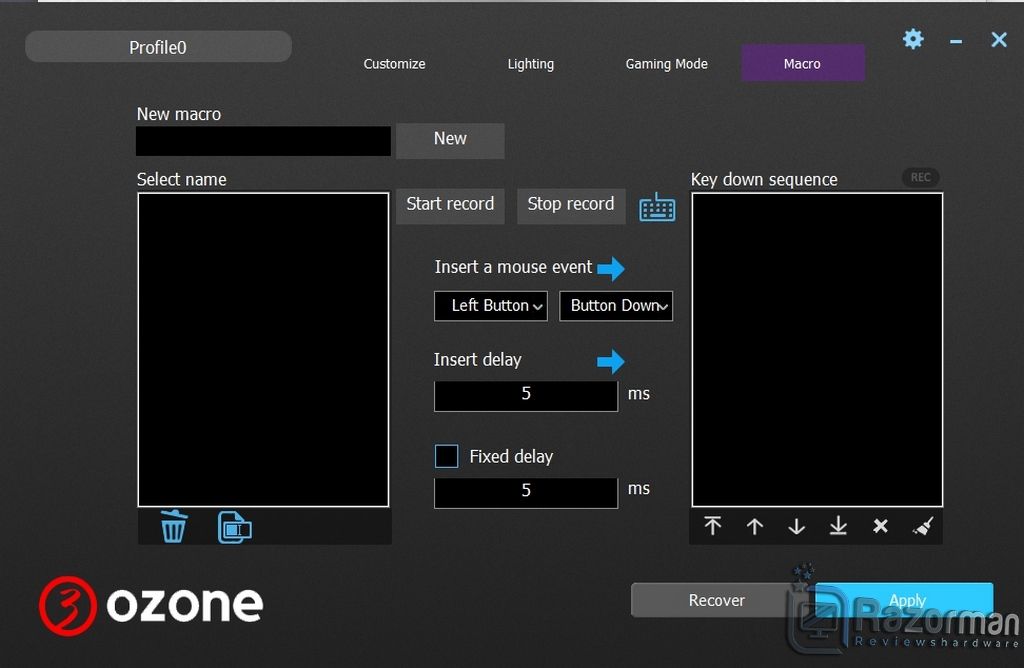Click Stop record button

click(571, 206)
